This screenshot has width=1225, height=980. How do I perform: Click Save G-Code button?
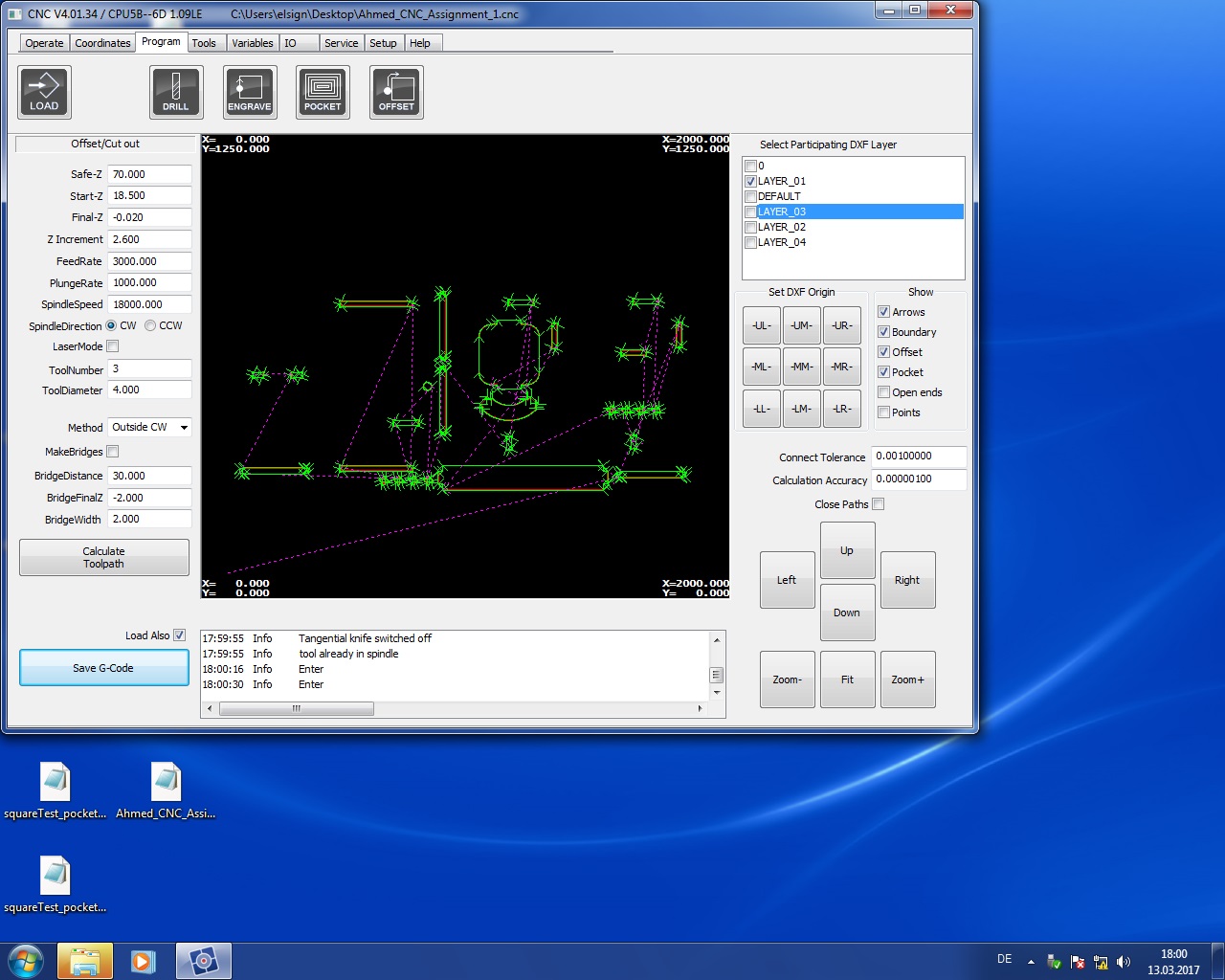[x=103, y=668]
